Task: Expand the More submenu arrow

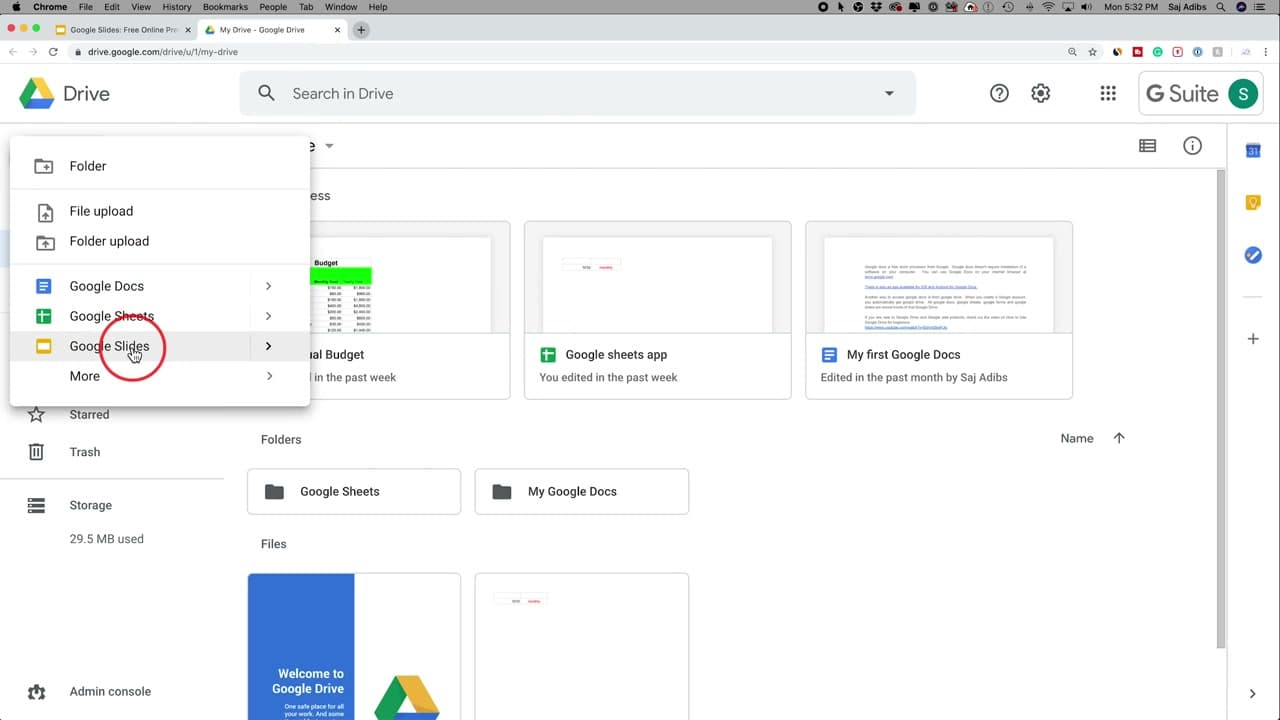Action: coord(268,376)
